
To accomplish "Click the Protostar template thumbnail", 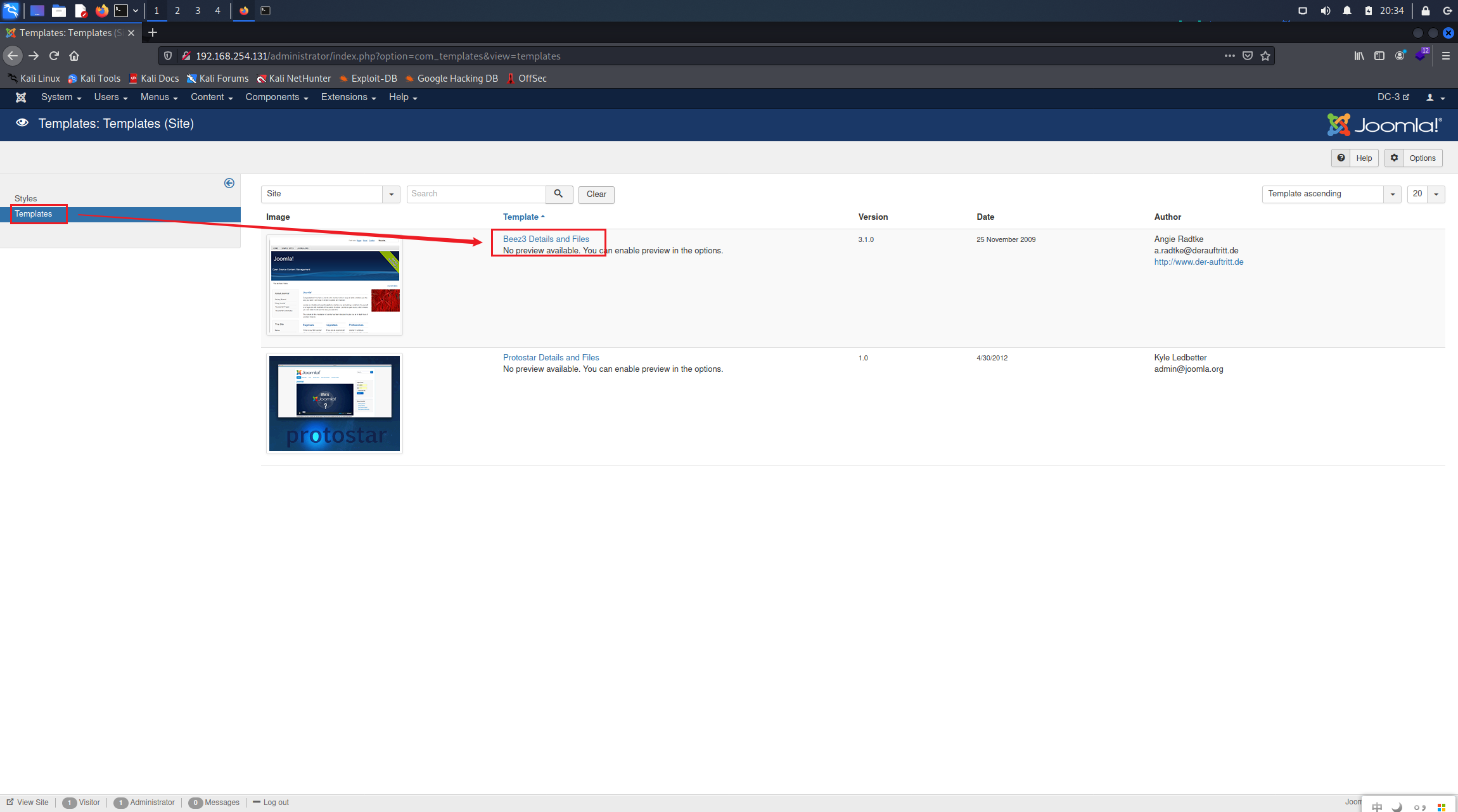I will click(x=335, y=403).
